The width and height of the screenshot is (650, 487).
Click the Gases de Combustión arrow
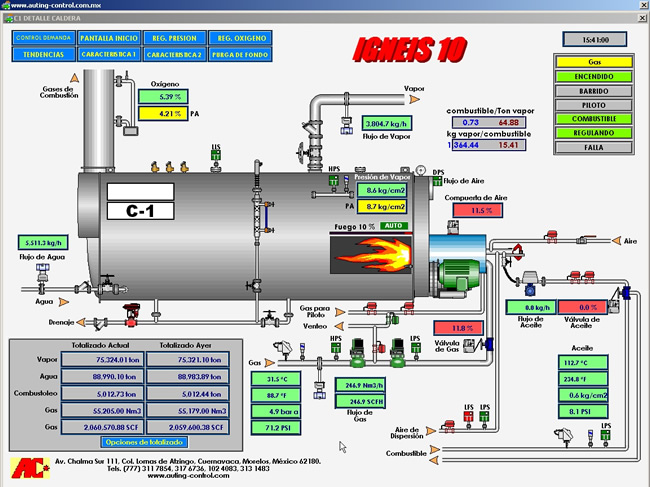75,78
